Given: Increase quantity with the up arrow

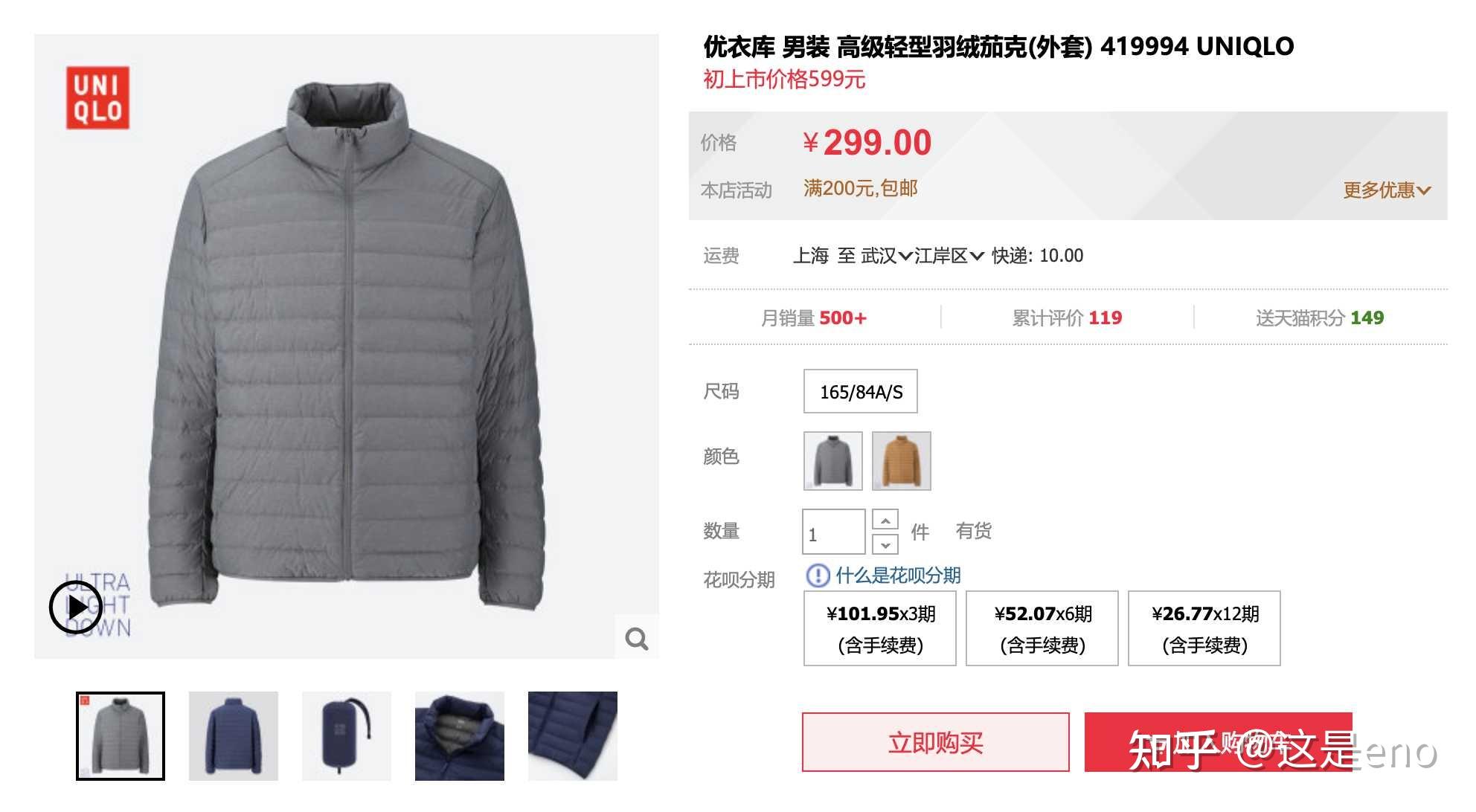Looking at the screenshot, I should point(885,520).
